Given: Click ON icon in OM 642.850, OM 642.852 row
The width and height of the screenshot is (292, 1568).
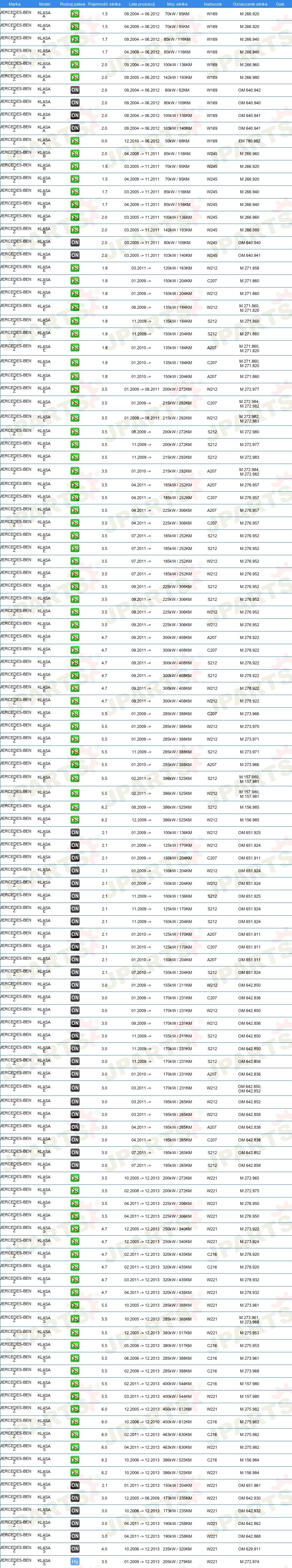Looking at the screenshot, I should (x=75, y=1088).
